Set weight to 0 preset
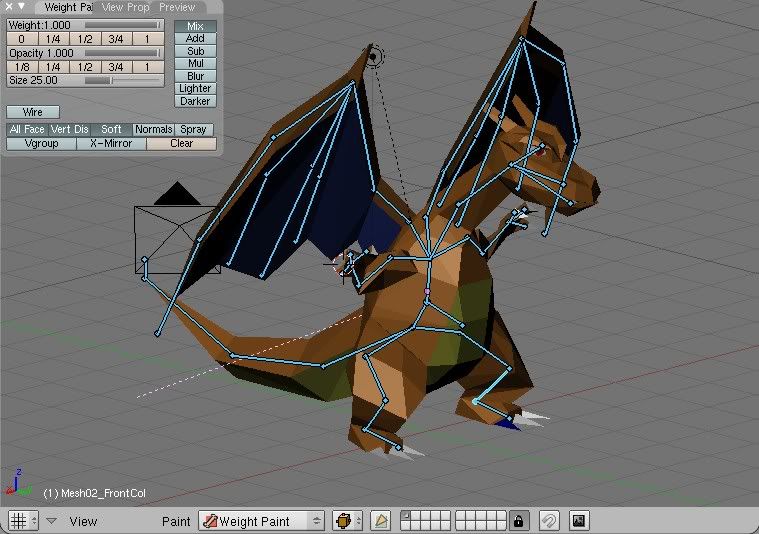The width and height of the screenshot is (759, 534). click(21, 39)
